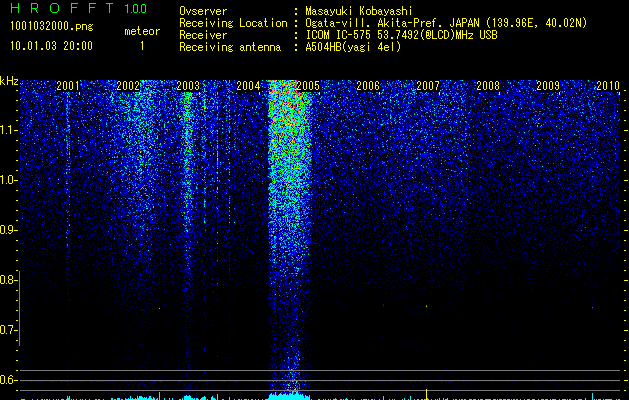This screenshot has height=400, width=629.
Task: Click the yellow tick in the power strip below 2007
Action: coord(426,394)
